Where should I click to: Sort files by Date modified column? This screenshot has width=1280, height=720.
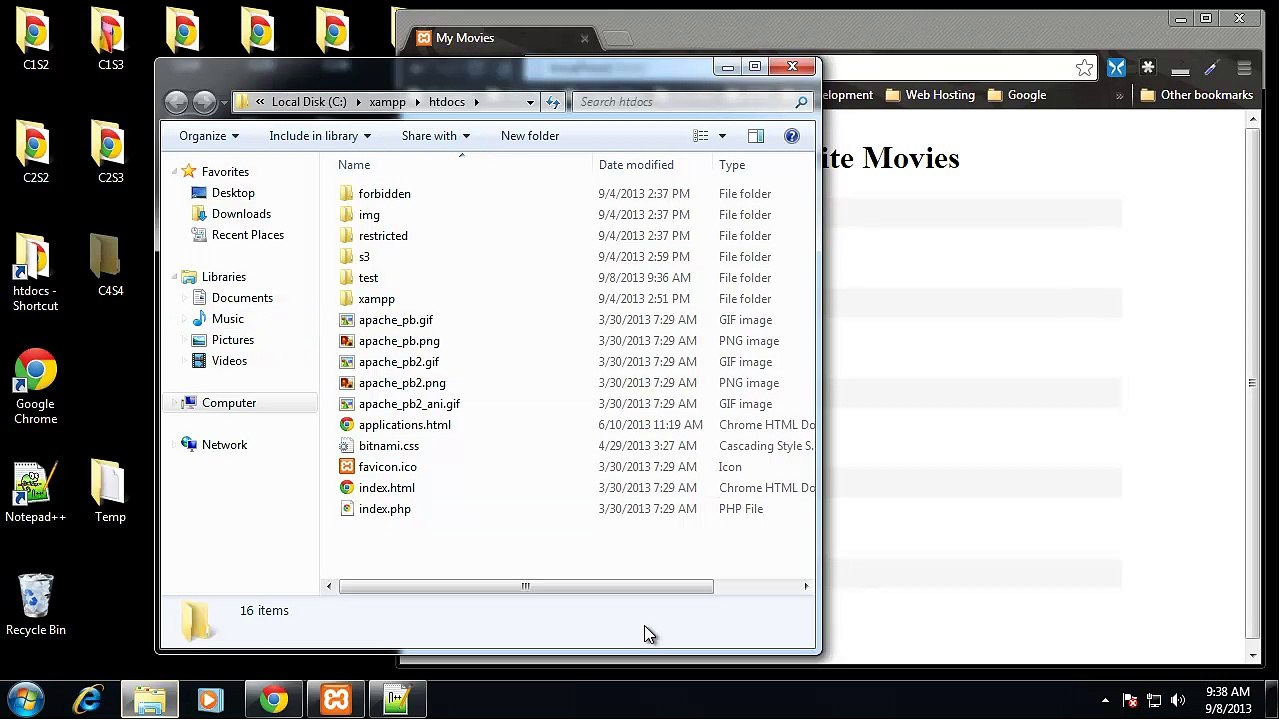point(636,165)
